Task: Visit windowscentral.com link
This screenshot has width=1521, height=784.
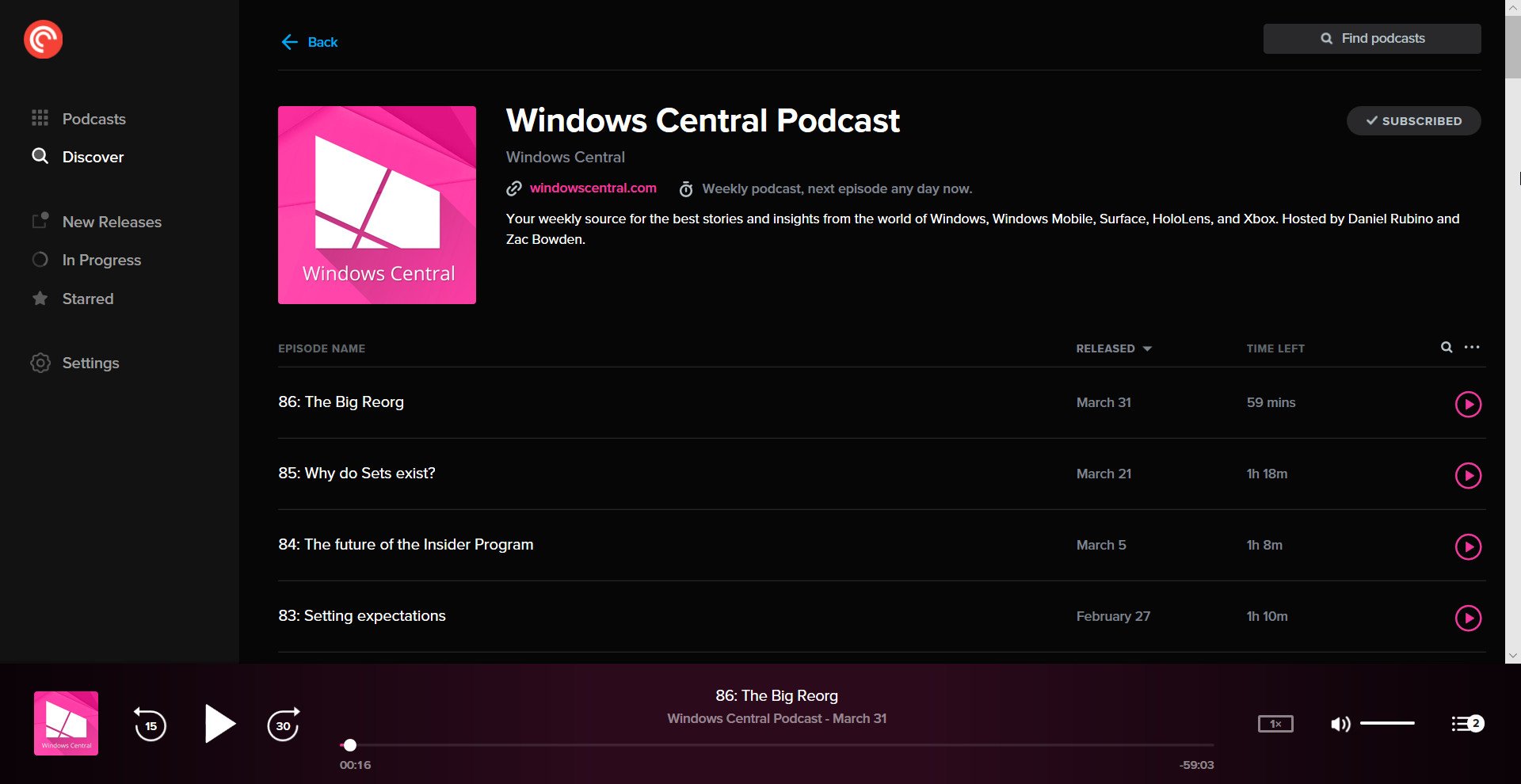Action: coord(593,188)
